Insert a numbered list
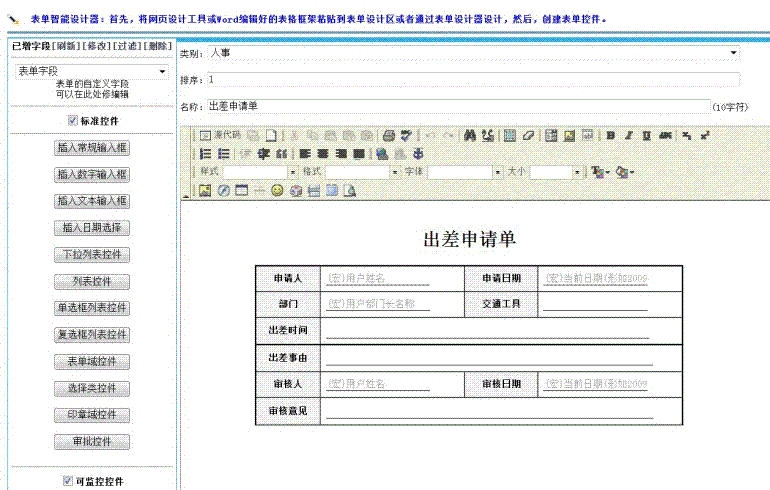The height and width of the screenshot is (490, 770). pos(206,154)
